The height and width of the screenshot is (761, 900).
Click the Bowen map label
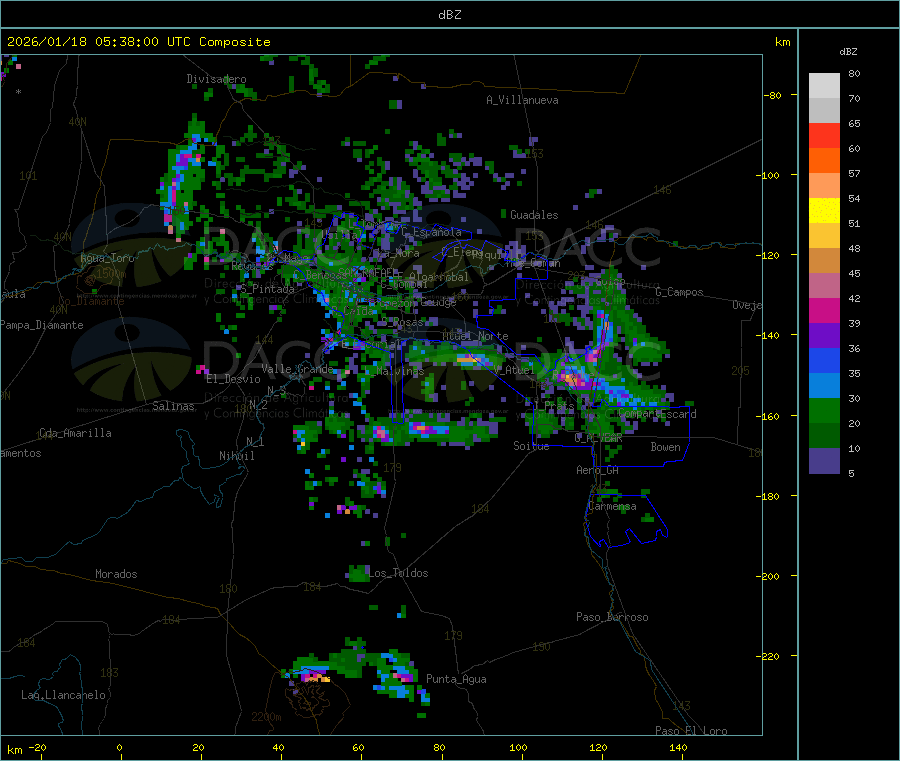coord(665,447)
